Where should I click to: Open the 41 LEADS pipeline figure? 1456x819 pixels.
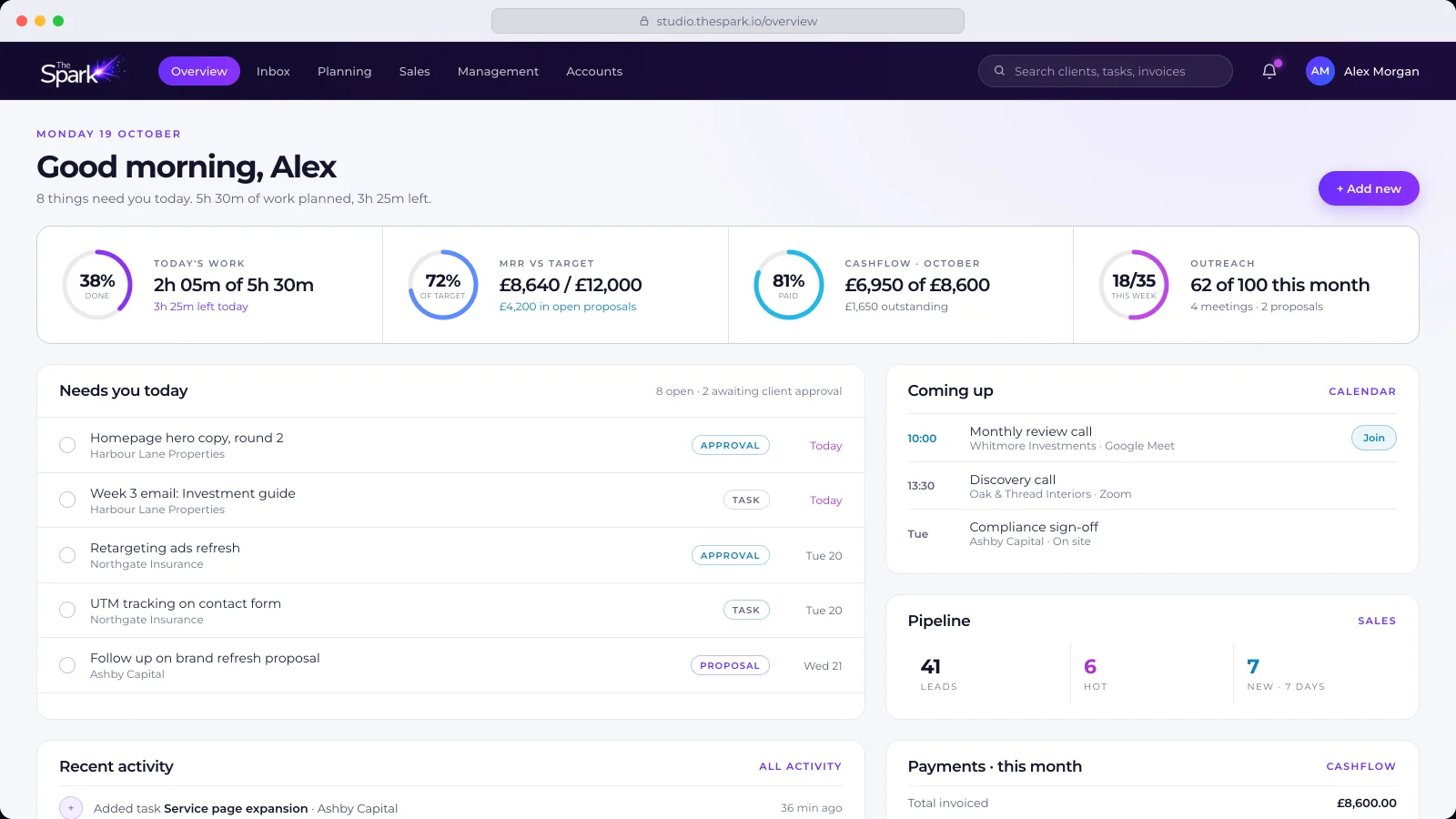(938, 673)
